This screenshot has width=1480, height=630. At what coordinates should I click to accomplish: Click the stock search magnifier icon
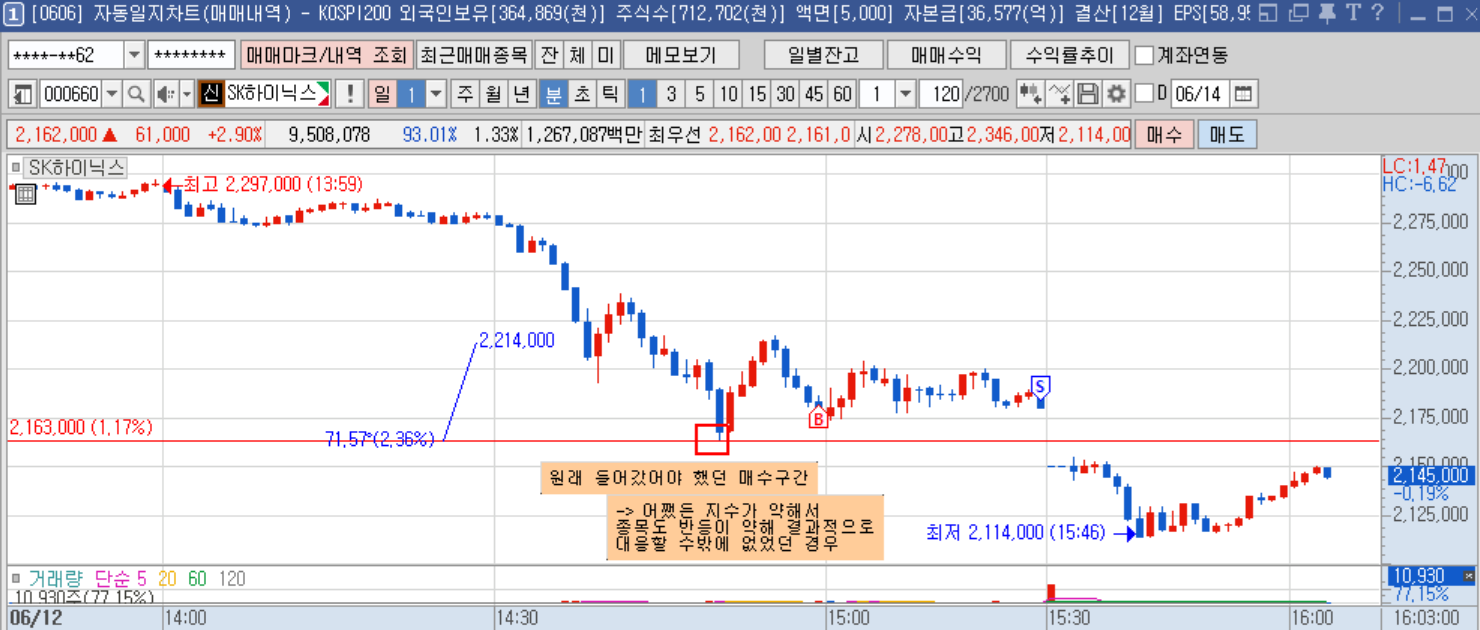coord(137,95)
